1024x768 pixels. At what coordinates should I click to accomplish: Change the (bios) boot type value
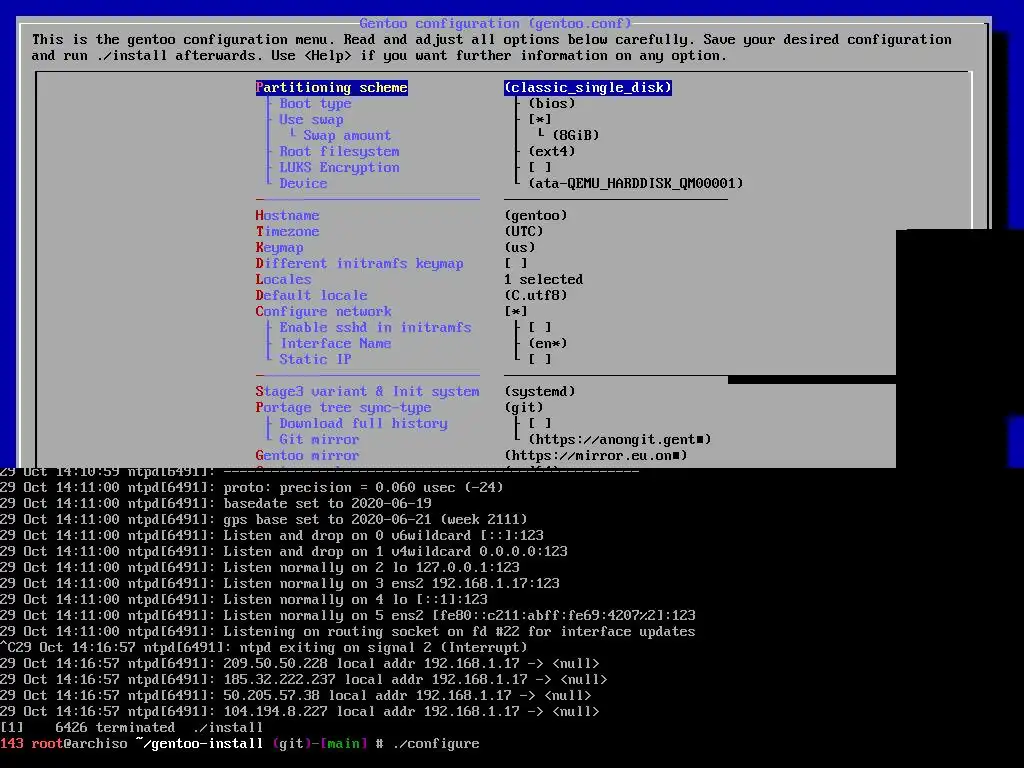(x=552, y=103)
